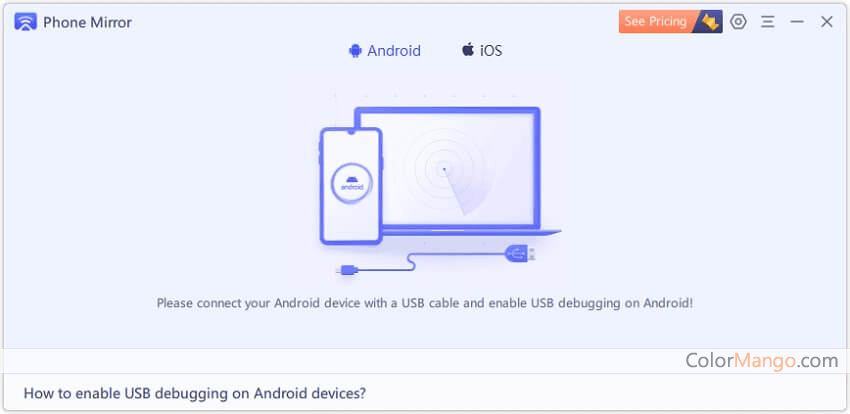850x414 pixels.
Task: Click the Phone Mirror app logo icon
Action: tap(25, 22)
